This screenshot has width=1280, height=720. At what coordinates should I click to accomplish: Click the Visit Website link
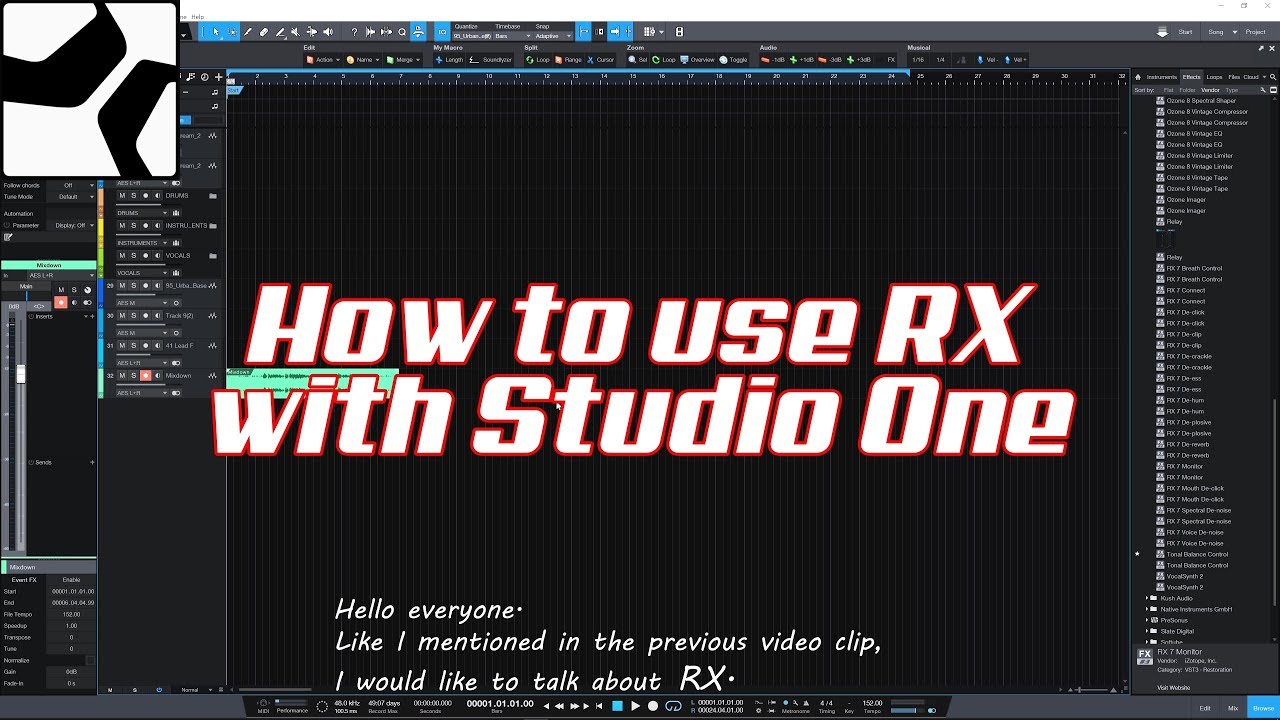pyautogui.click(x=1173, y=688)
